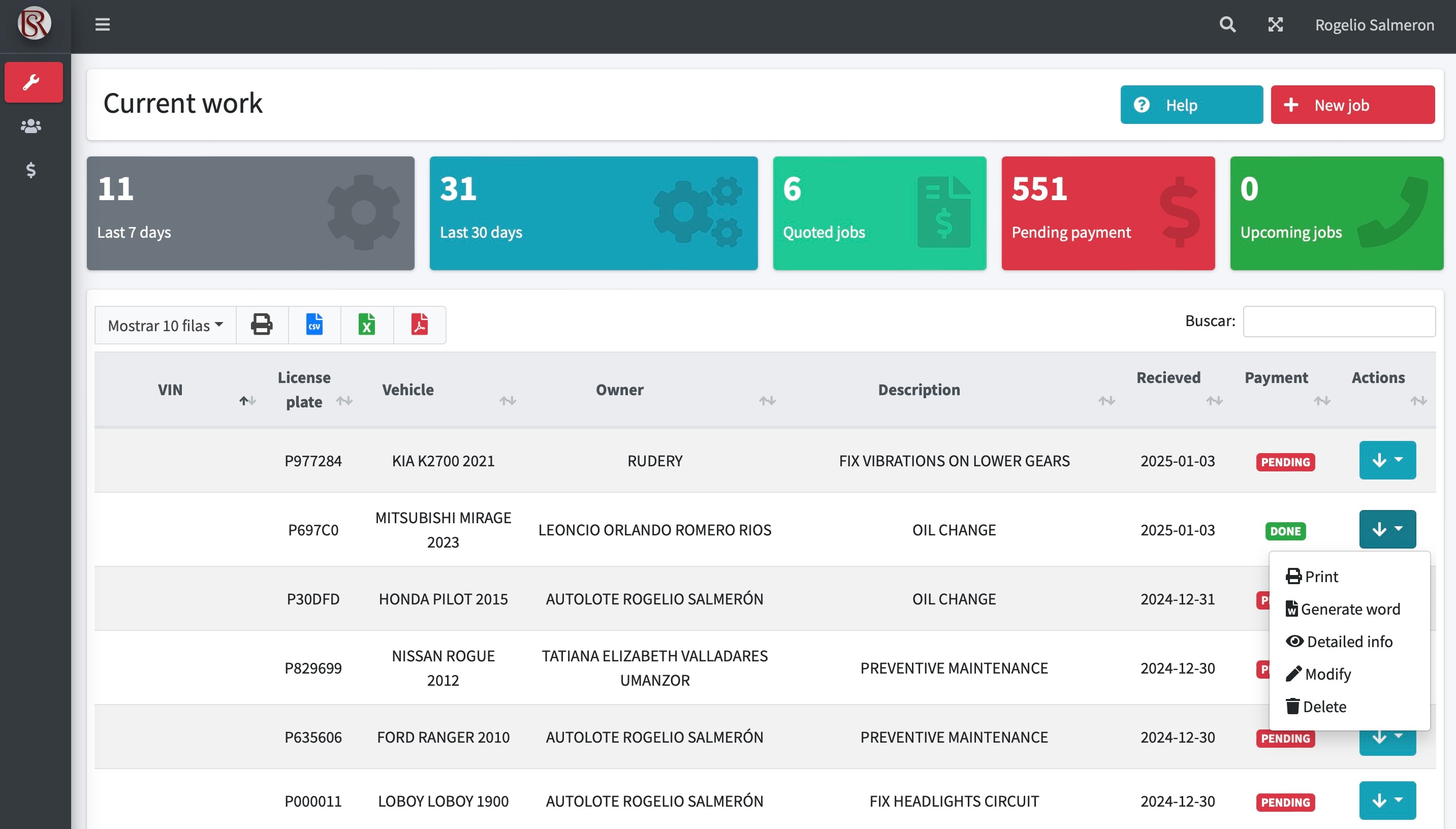Viewport: 1456px width, 829px height.
Task: Open the customers group sidebar icon
Action: click(31, 126)
